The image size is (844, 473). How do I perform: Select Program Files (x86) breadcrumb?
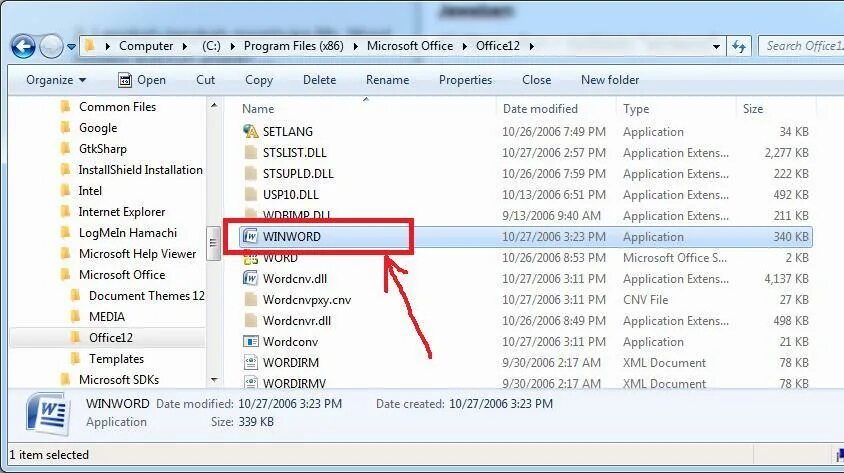tap(293, 46)
